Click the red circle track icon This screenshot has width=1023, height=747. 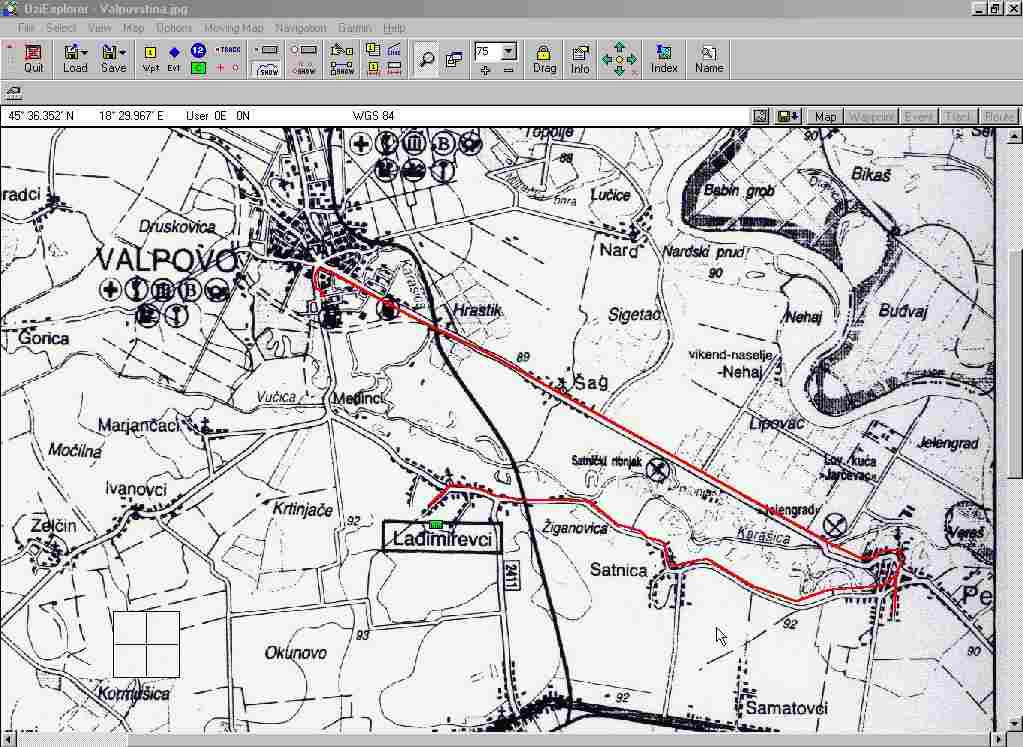coord(235,67)
